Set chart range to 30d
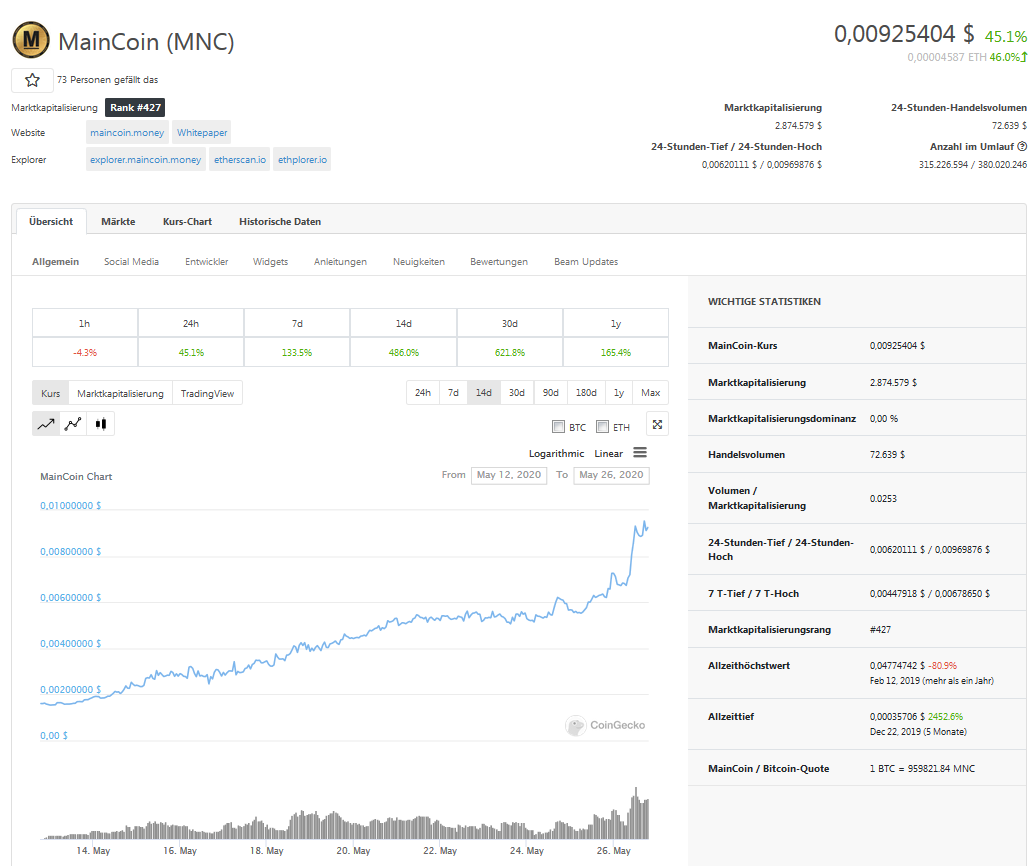1036x866 pixels. [517, 392]
